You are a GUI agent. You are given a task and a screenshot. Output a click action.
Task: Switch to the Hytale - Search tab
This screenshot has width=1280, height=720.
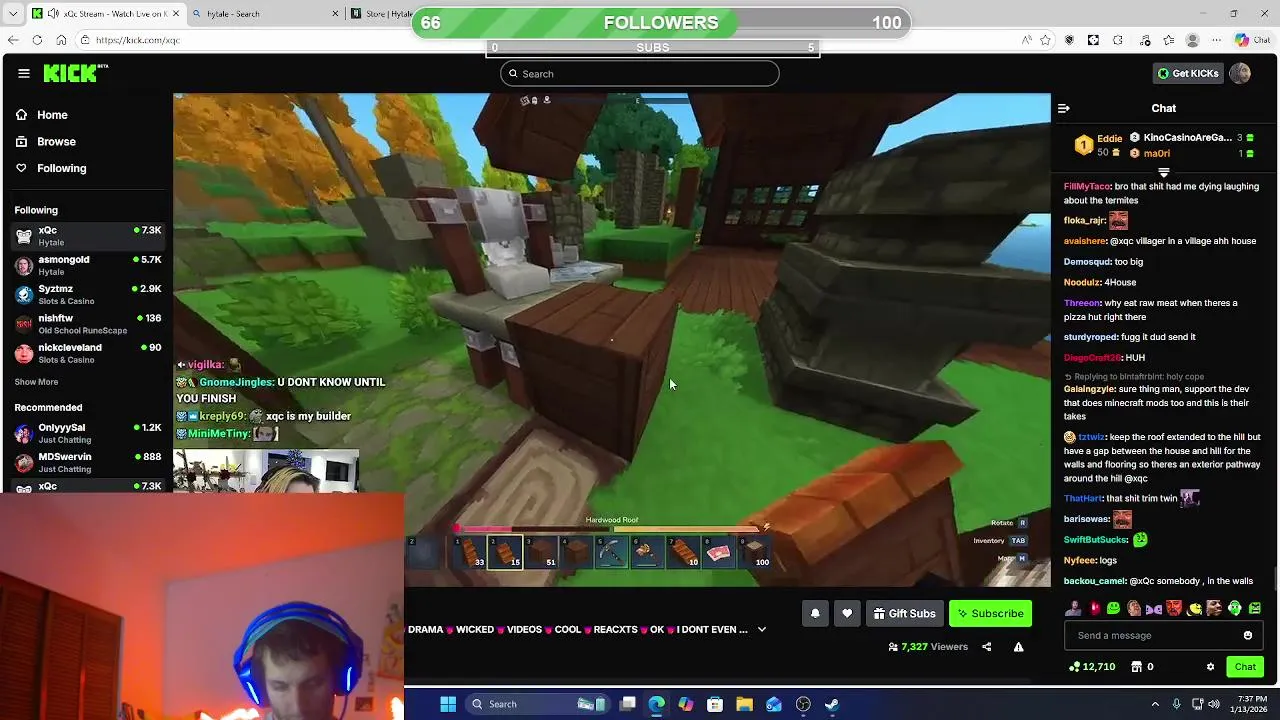(x=264, y=13)
